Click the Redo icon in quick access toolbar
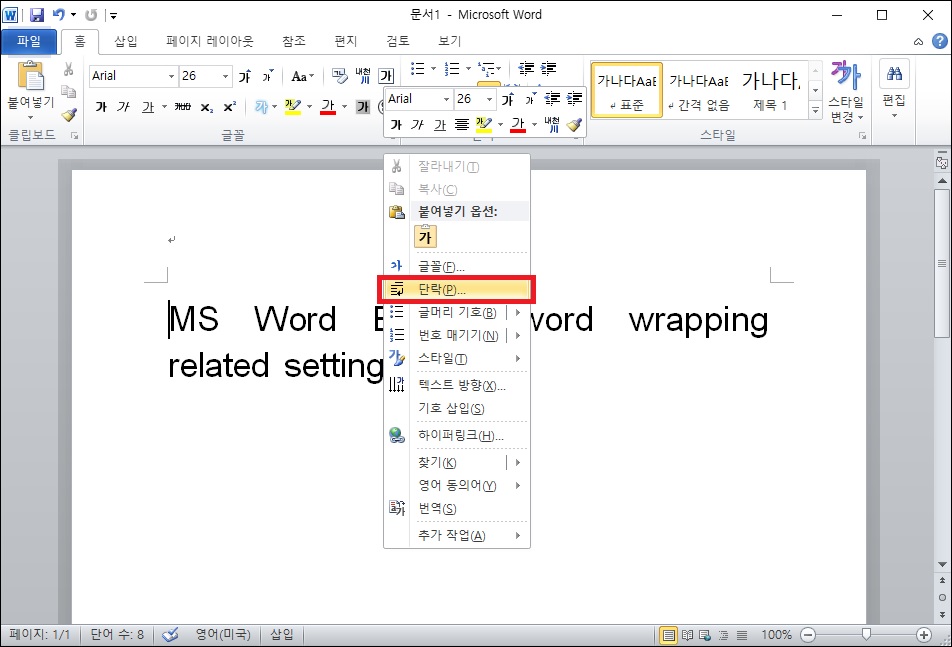This screenshot has width=952, height=647. (x=91, y=15)
